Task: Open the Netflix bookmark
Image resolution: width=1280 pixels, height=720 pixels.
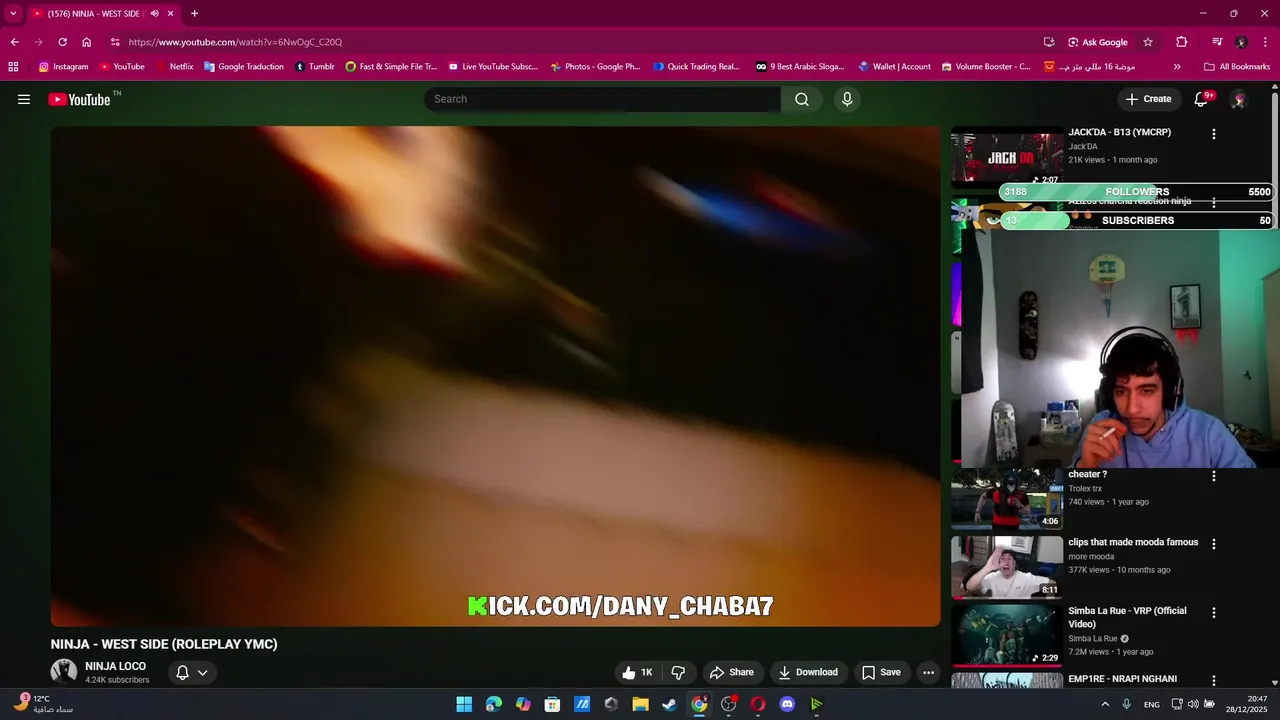Action: coord(174,67)
